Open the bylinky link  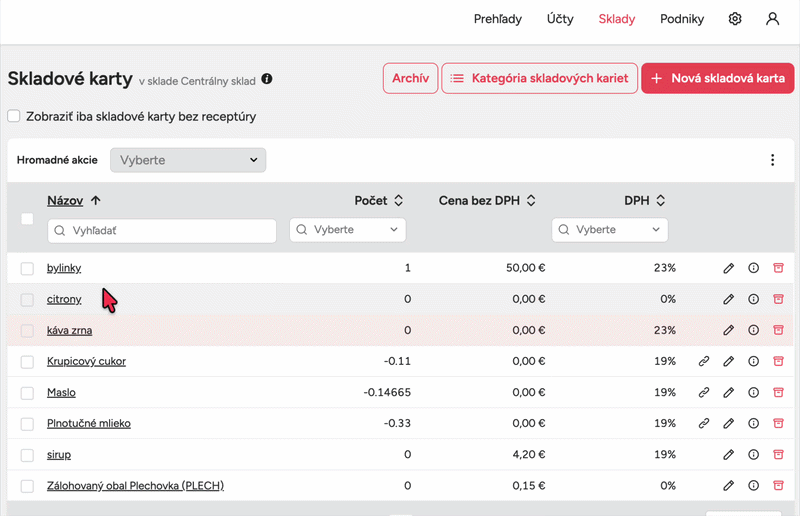coord(64,268)
